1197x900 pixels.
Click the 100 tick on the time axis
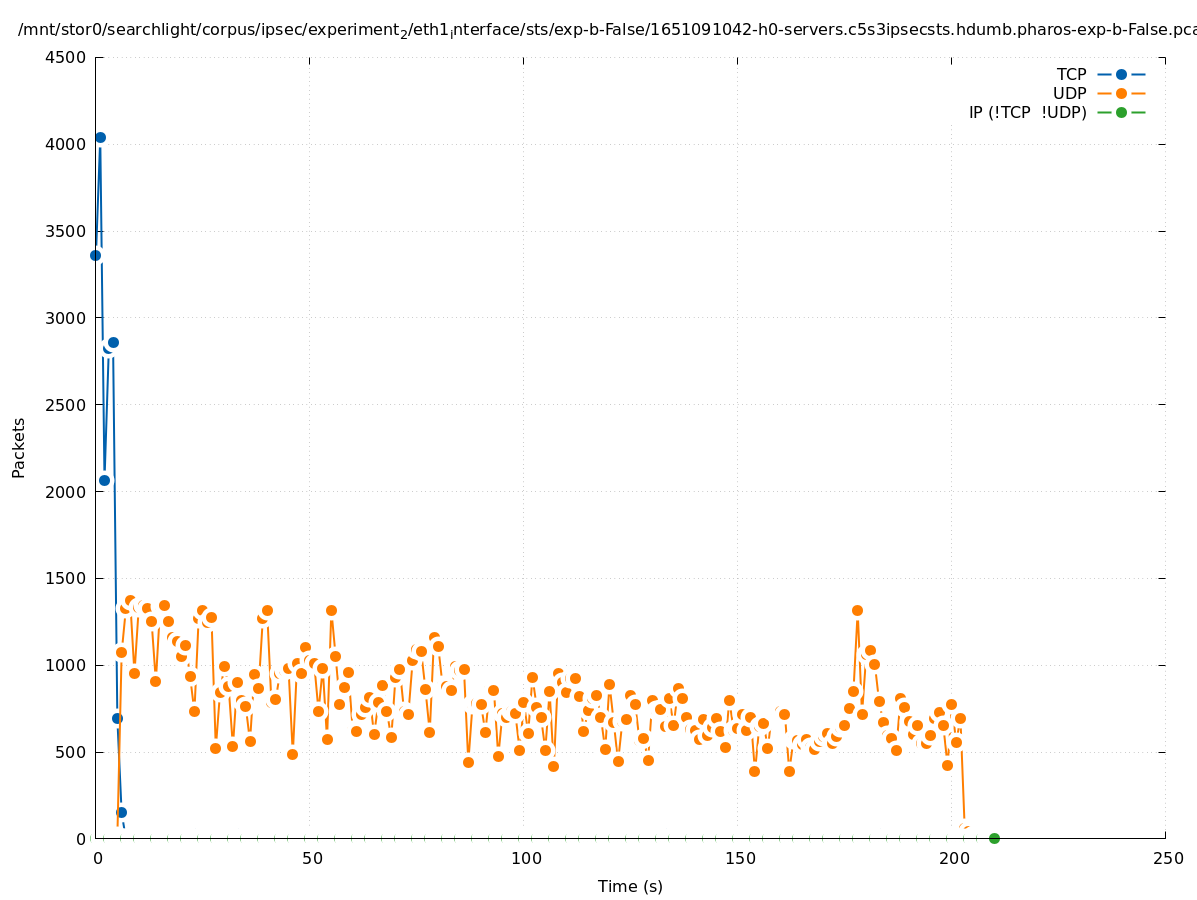(x=525, y=858)
